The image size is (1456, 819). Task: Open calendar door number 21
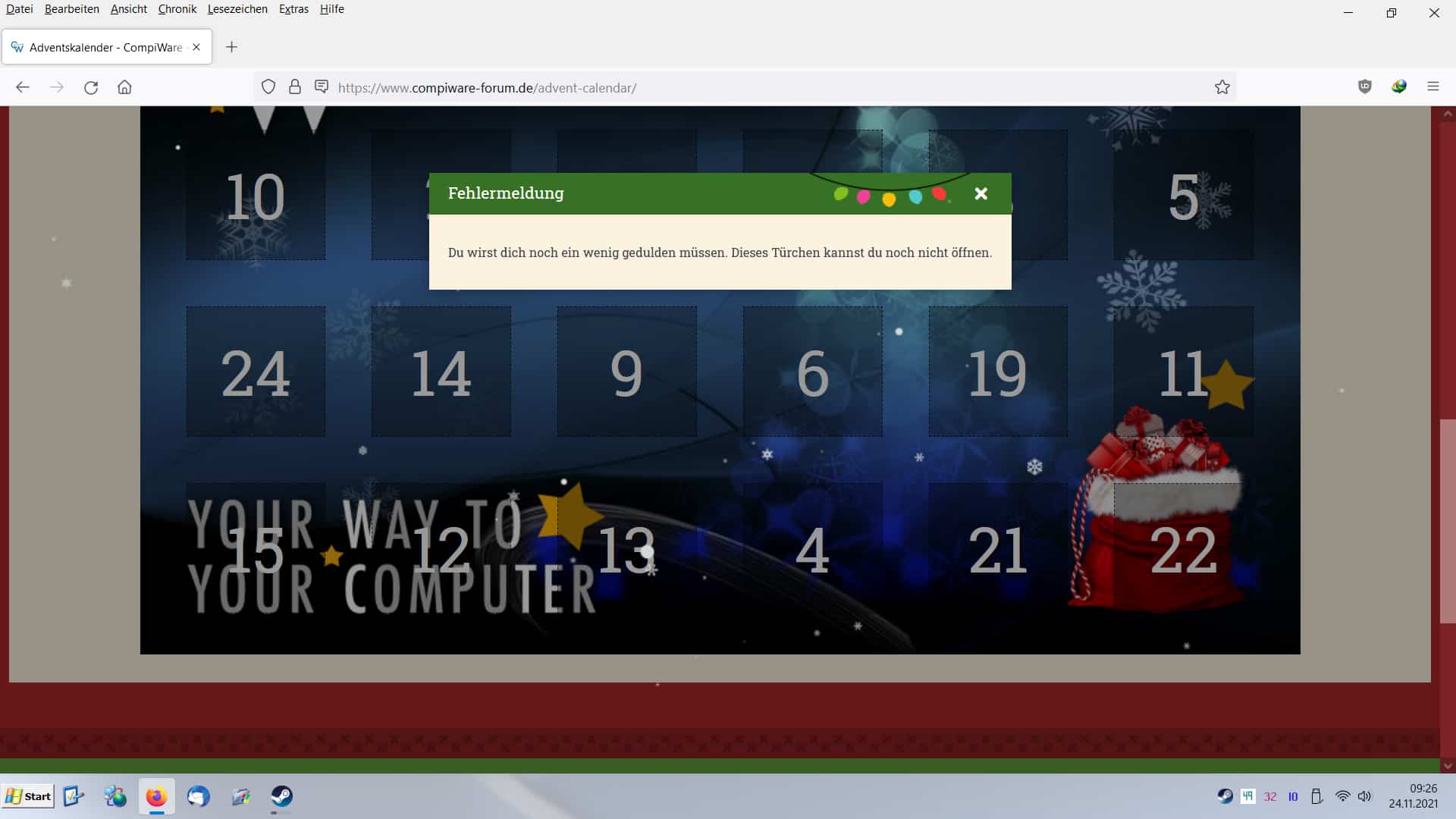coord(998,548)
